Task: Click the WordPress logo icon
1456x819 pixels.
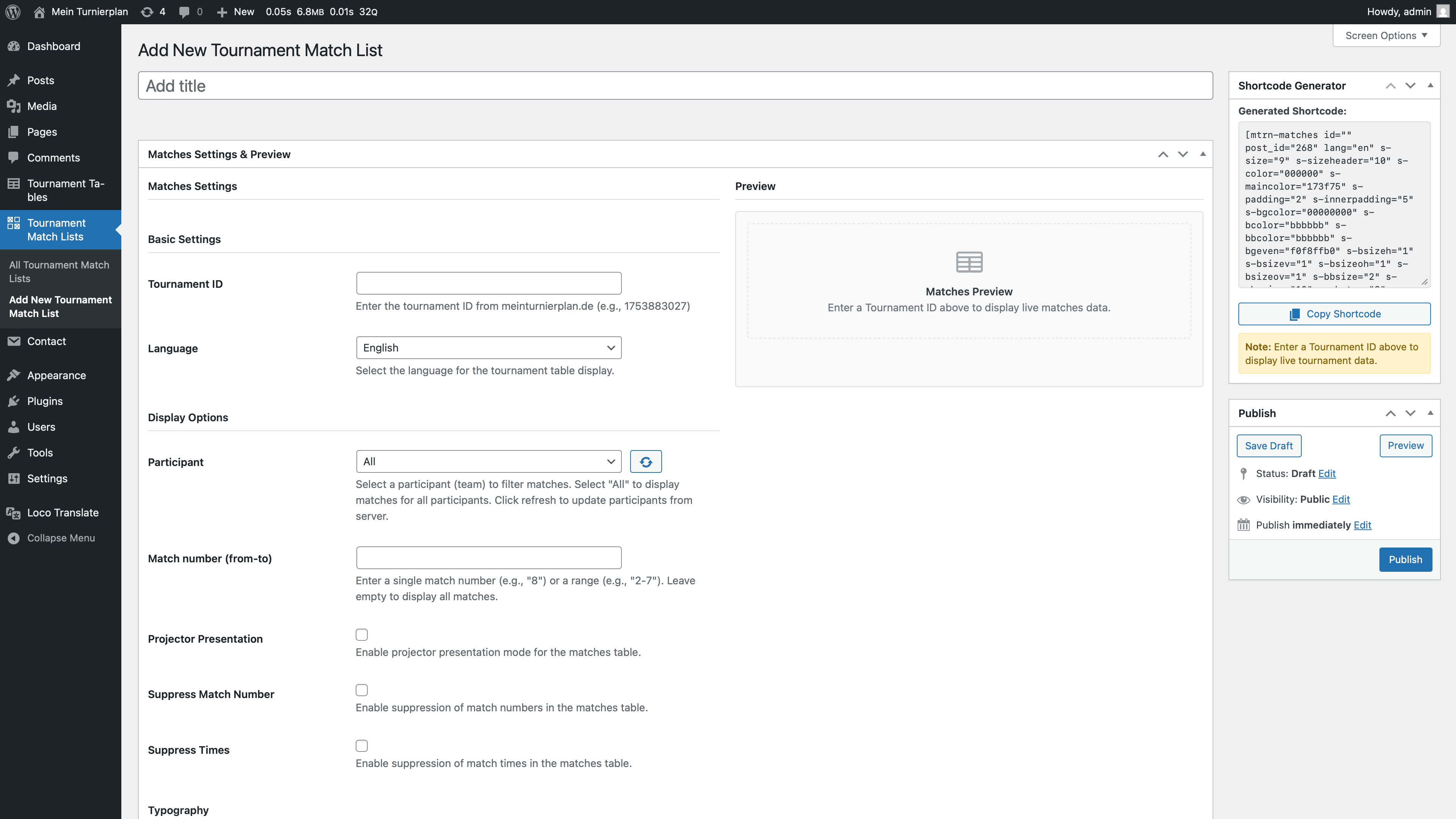Action: click(13, 11)
